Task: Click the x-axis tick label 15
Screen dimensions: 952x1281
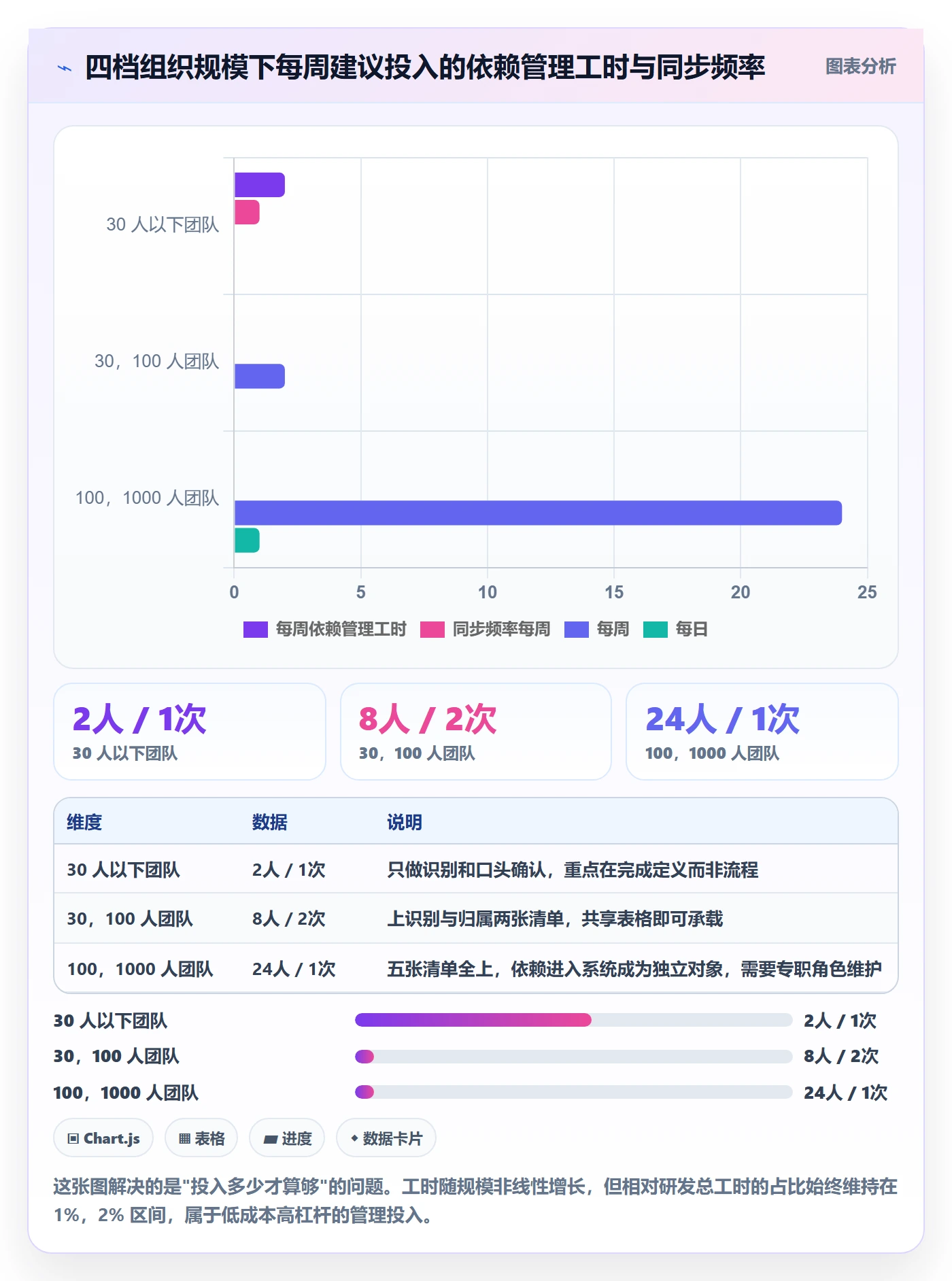Action: pos(614,592)
